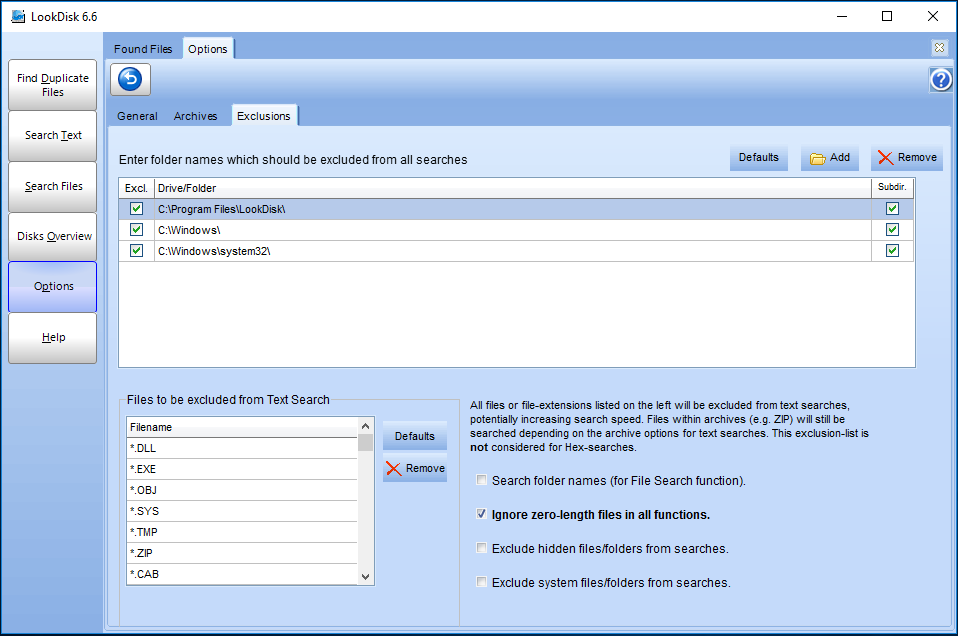The height and width of the screenshot is (636, 958).
Task: Open Help from the sidebar
Action: pyautogui.click(x=53, y=338)
